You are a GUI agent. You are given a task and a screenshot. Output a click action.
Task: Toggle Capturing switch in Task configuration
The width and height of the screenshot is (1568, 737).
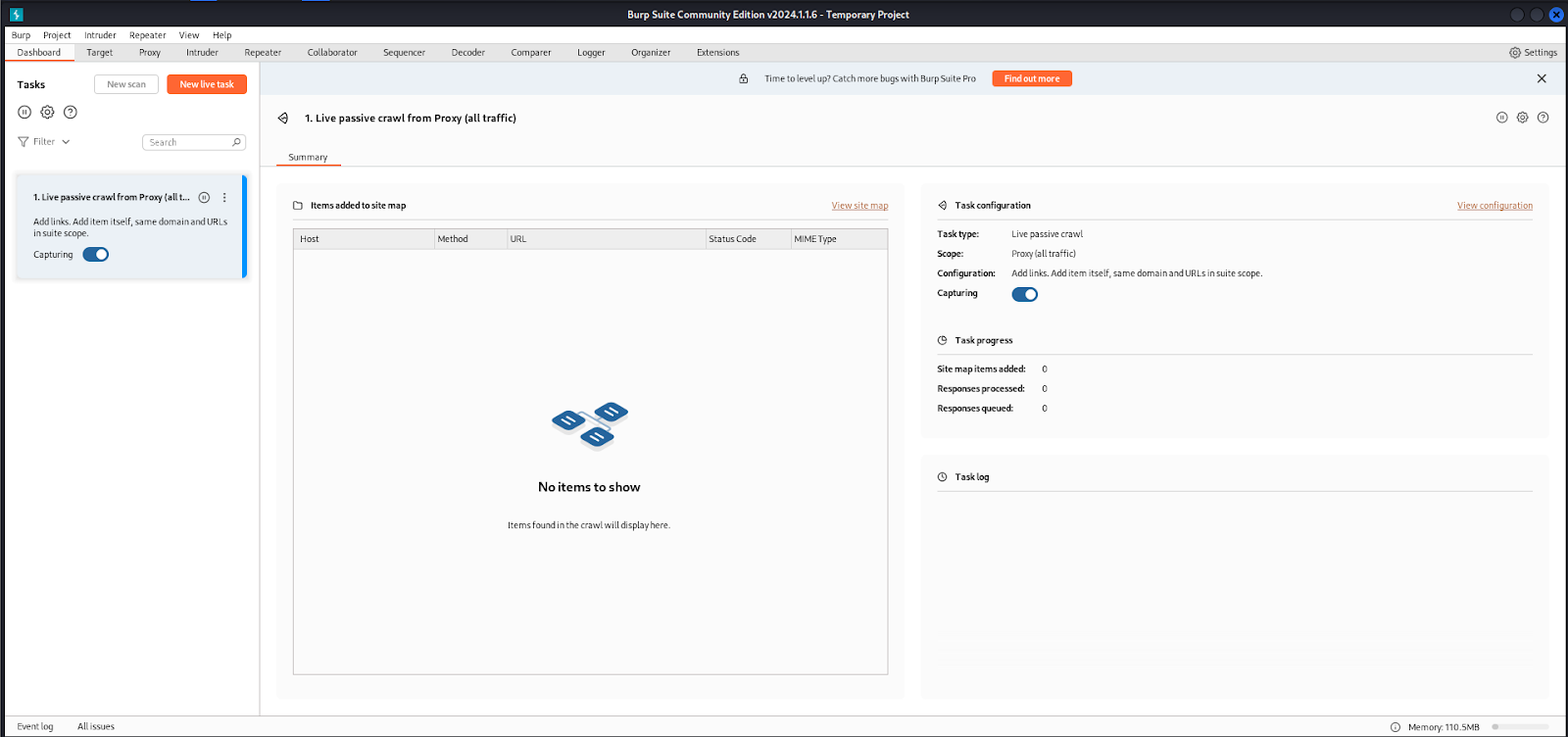1025,294
